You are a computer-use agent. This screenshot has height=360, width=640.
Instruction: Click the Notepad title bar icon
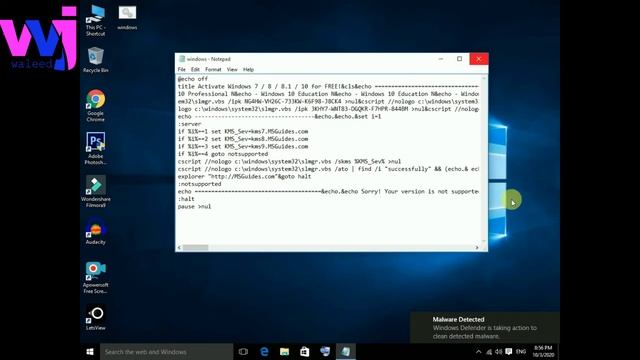[182, 59]
